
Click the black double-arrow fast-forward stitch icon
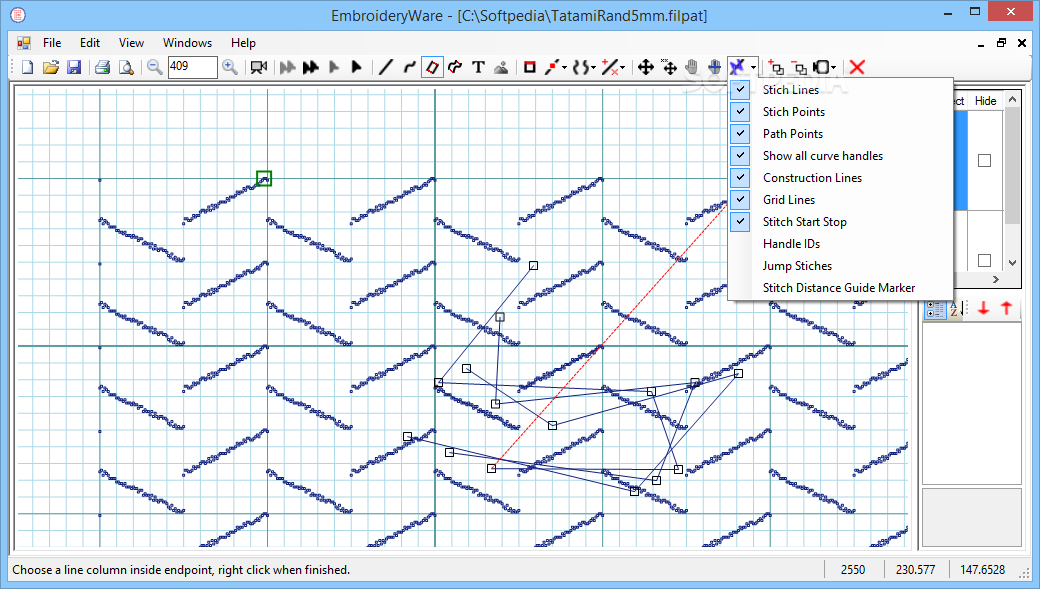310,67
